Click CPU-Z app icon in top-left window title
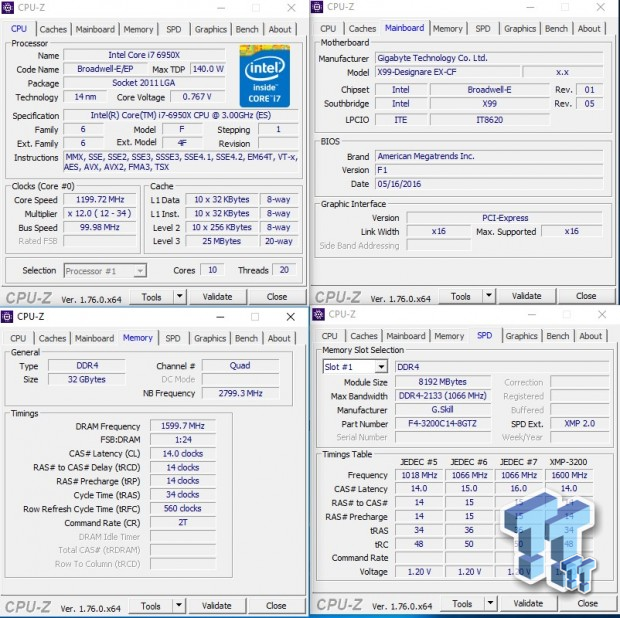Image resolution: width=620 pixels, height=618 pixels. coord(8,8)
